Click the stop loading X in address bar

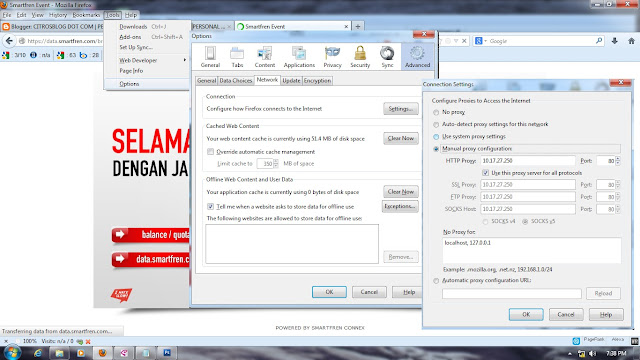click(464, 41)
